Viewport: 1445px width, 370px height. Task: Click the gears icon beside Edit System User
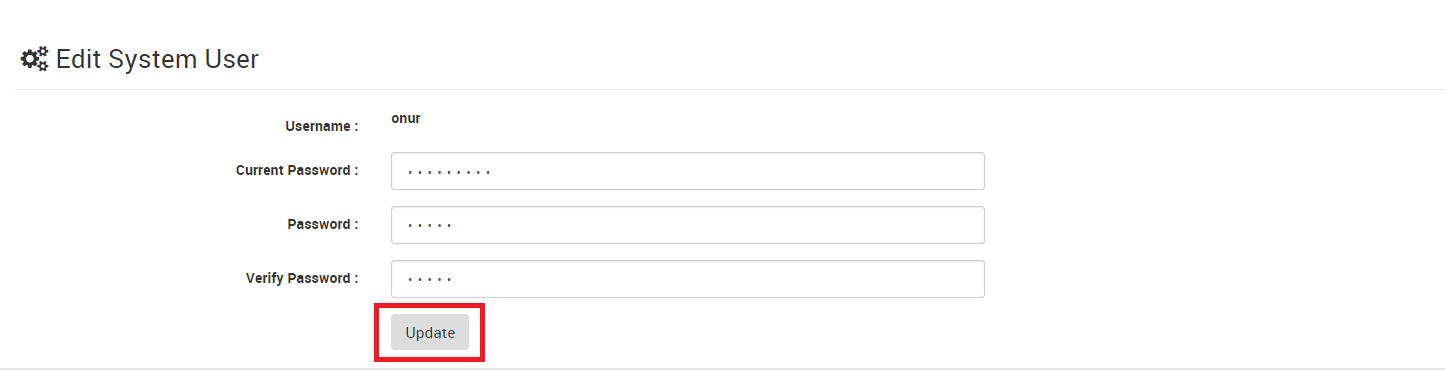(x=34, y=60)
